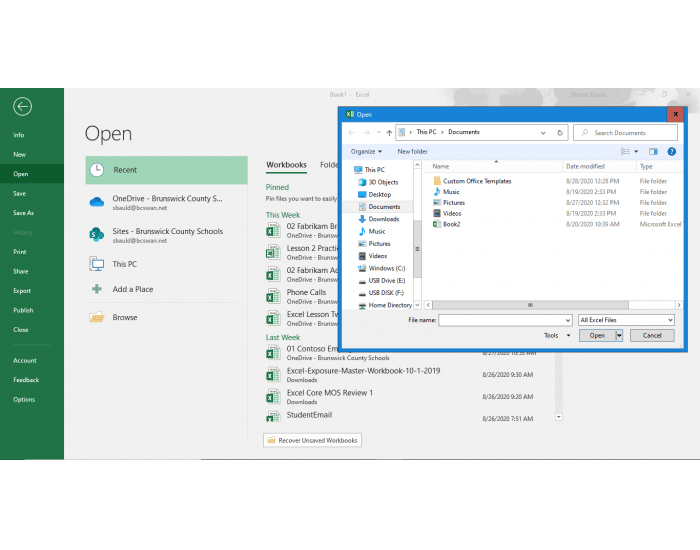Toggle the preview pane icon
Viewport: 700px width, 550px height.
[x=653, y=152]
